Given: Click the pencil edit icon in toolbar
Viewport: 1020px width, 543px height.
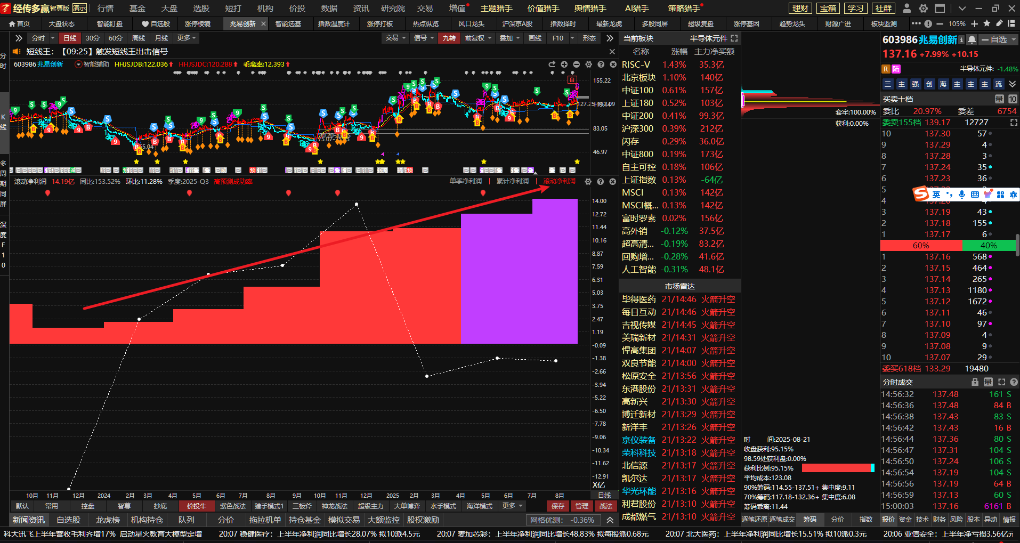Looking at the screenshot, I should (1000, 23).
